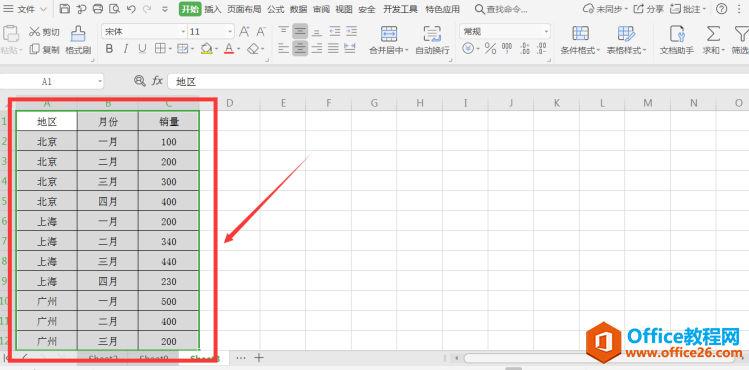Click the eraser clear-format icon

click(254, 49)
